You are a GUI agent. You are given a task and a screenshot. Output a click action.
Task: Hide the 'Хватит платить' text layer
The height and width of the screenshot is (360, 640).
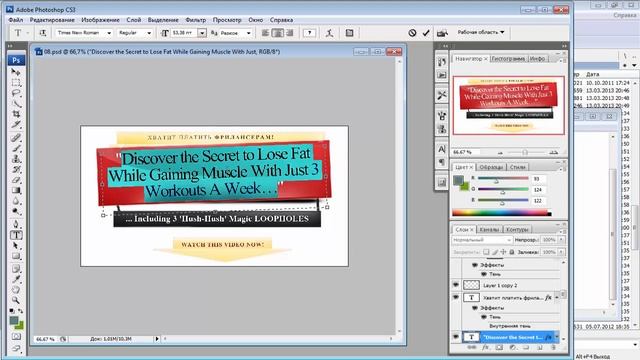click(x=456, y=298)
